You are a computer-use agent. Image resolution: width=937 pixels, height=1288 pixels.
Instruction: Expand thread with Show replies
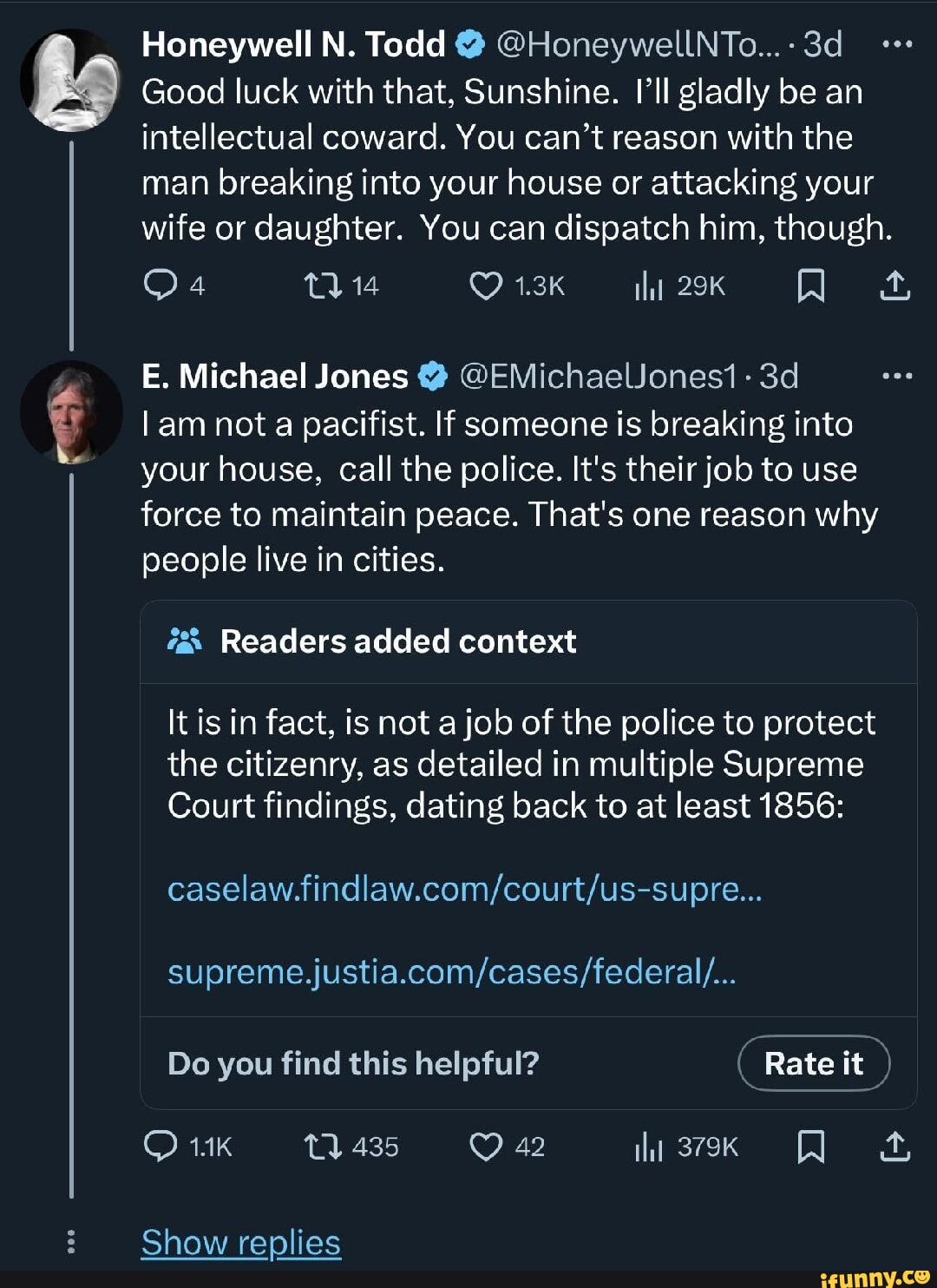pyautogui.click(x=241, y=1243)
